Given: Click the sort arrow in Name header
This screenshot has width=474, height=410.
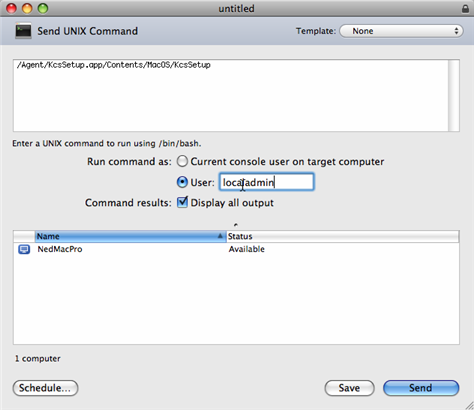Looking at the screenshot, I should click(220, 236).
